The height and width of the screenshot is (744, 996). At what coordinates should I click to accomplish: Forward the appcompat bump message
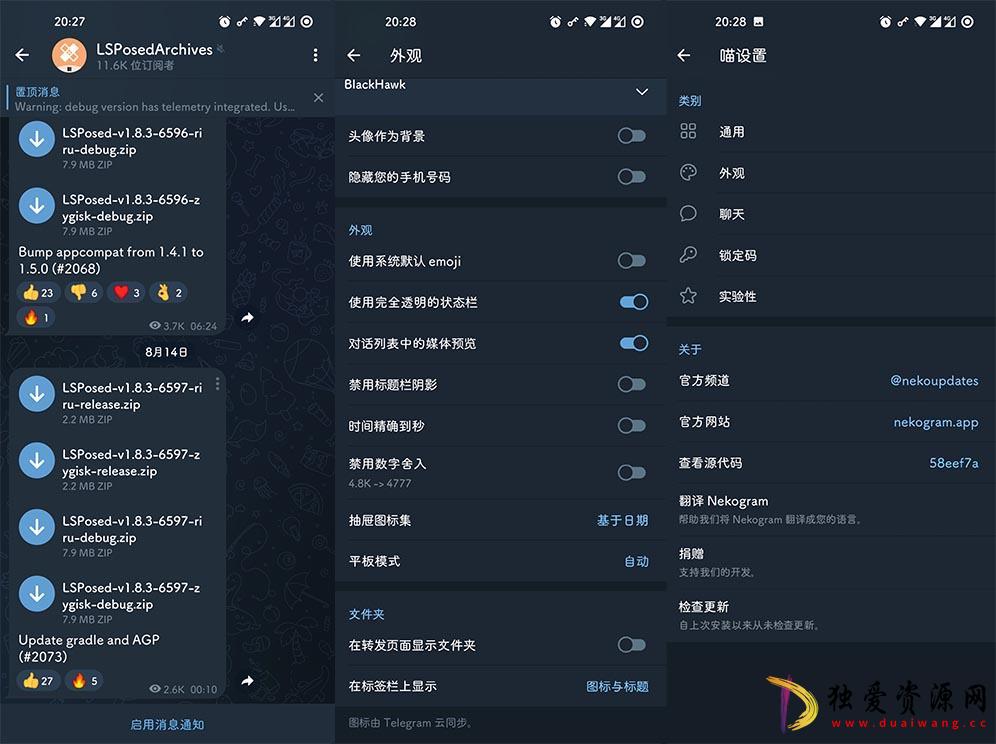pos(248,317)
